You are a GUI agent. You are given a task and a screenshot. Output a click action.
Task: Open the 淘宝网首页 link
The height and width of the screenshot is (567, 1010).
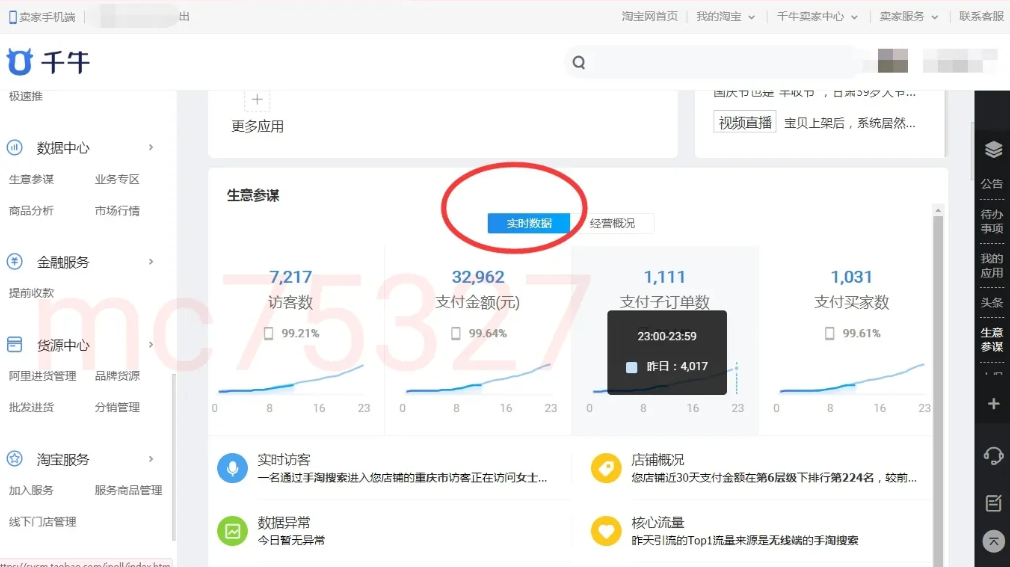[649, 17]
